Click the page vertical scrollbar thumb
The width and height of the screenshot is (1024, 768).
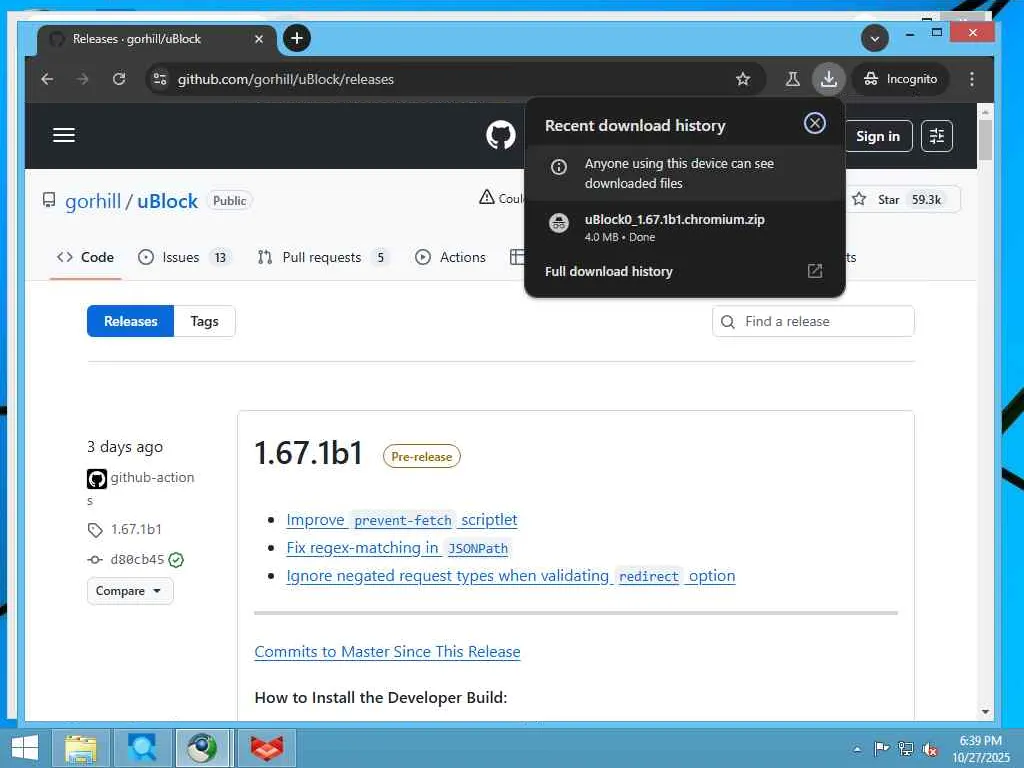pos(985,140)
